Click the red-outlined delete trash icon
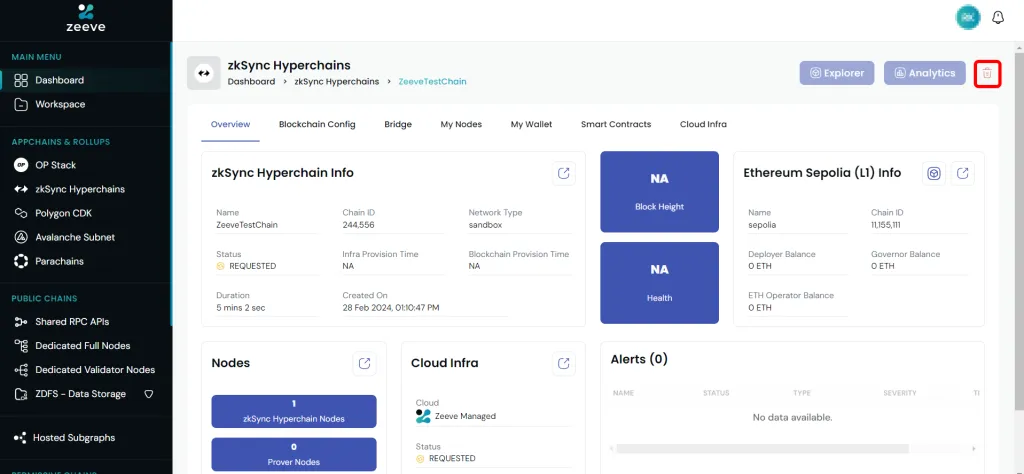The height and width of the screenshot is (474, 1024). tap(987, 73)
